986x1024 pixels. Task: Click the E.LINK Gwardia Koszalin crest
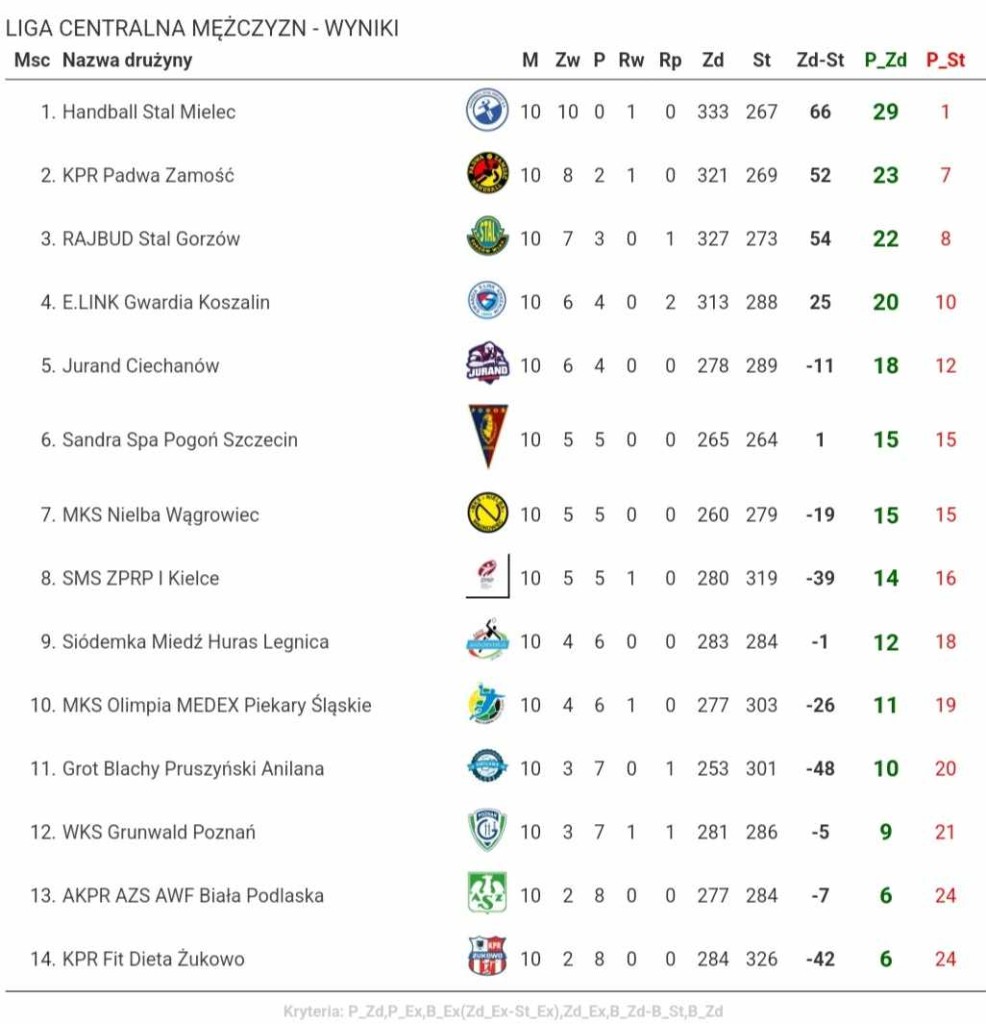[487, 300]
